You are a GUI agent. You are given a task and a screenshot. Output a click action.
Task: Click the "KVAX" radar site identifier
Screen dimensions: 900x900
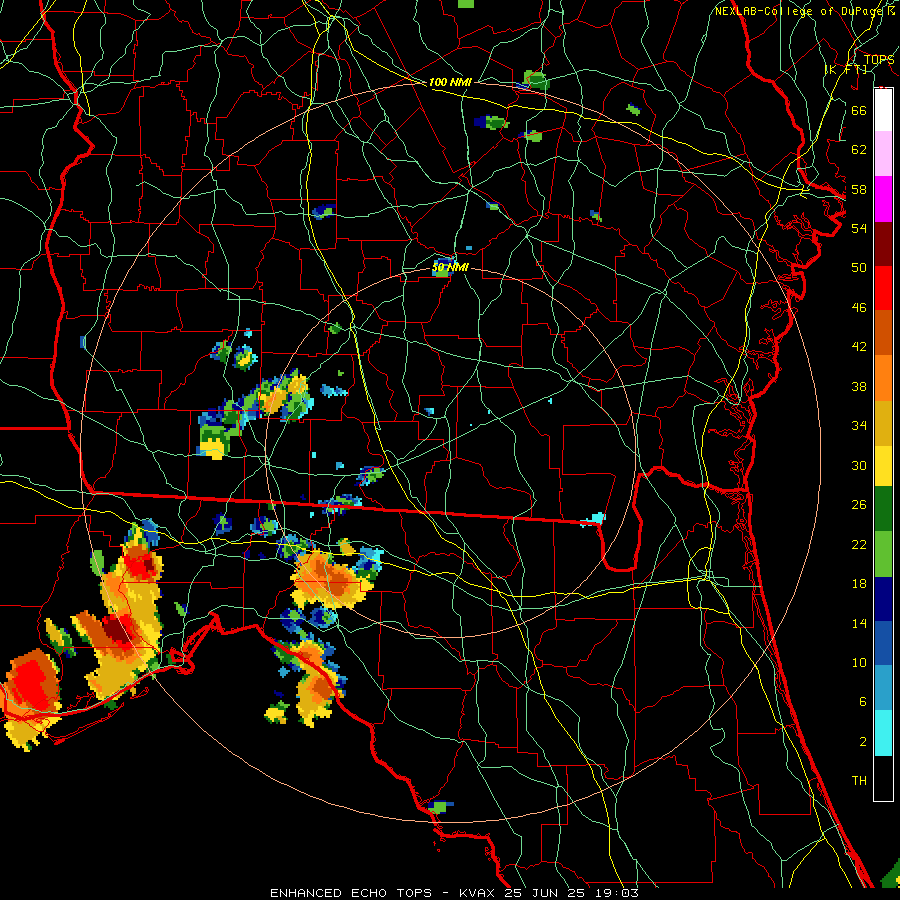tap(477, 893)
